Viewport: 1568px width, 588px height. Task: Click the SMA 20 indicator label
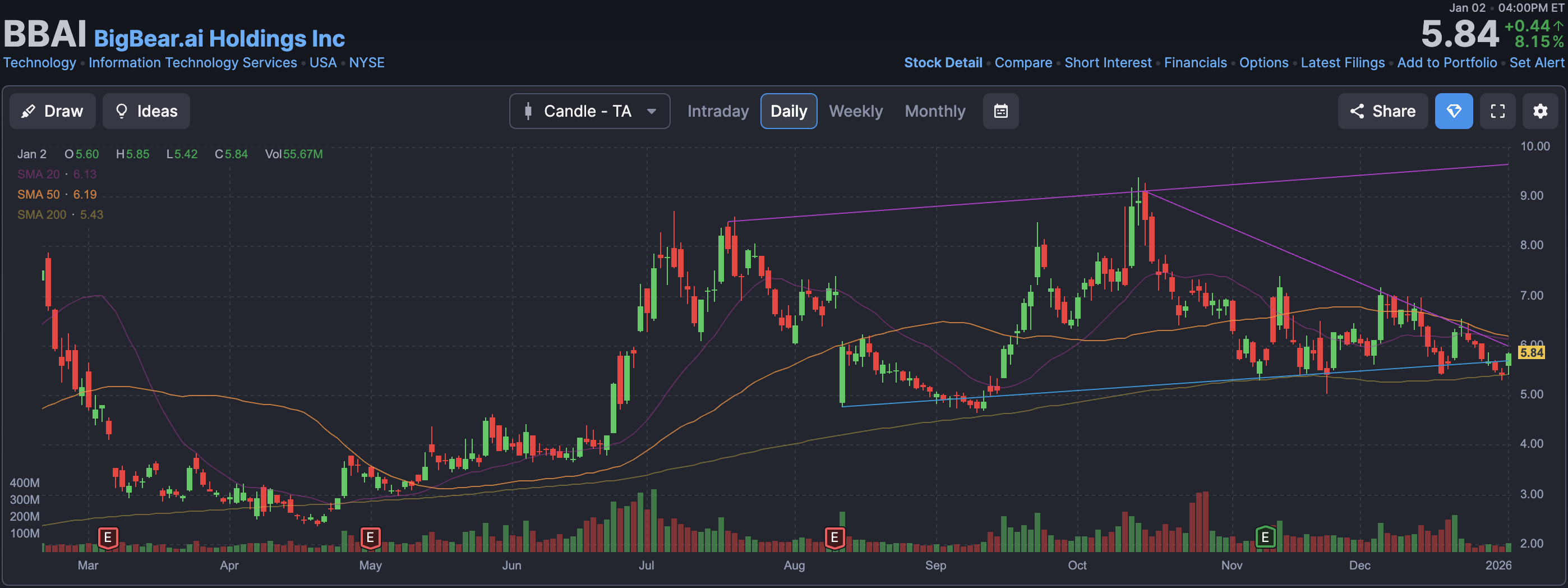(57, 174)
